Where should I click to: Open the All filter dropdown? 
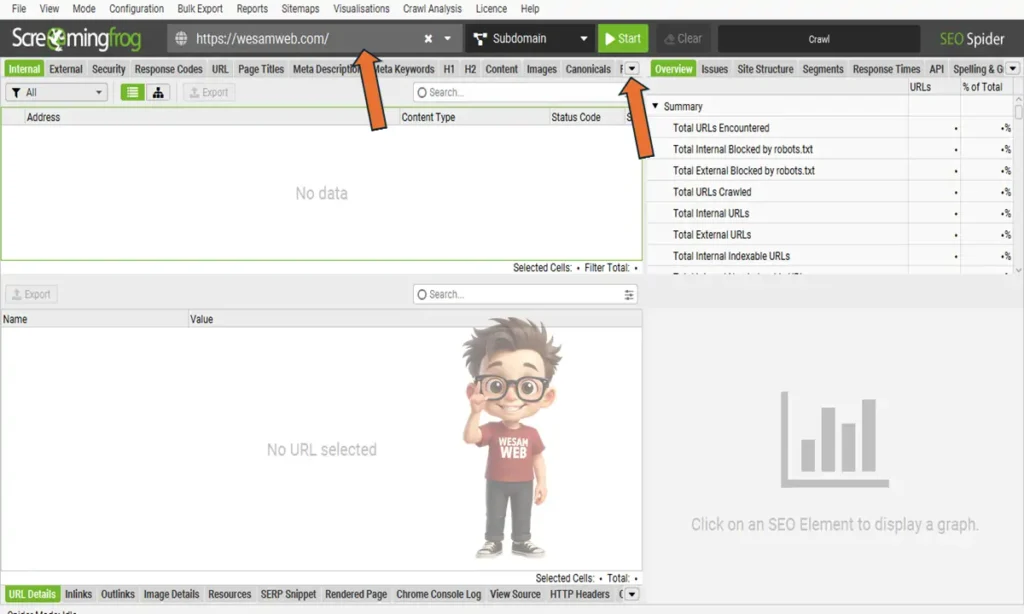pyautogui.click(x=56, y=92)
